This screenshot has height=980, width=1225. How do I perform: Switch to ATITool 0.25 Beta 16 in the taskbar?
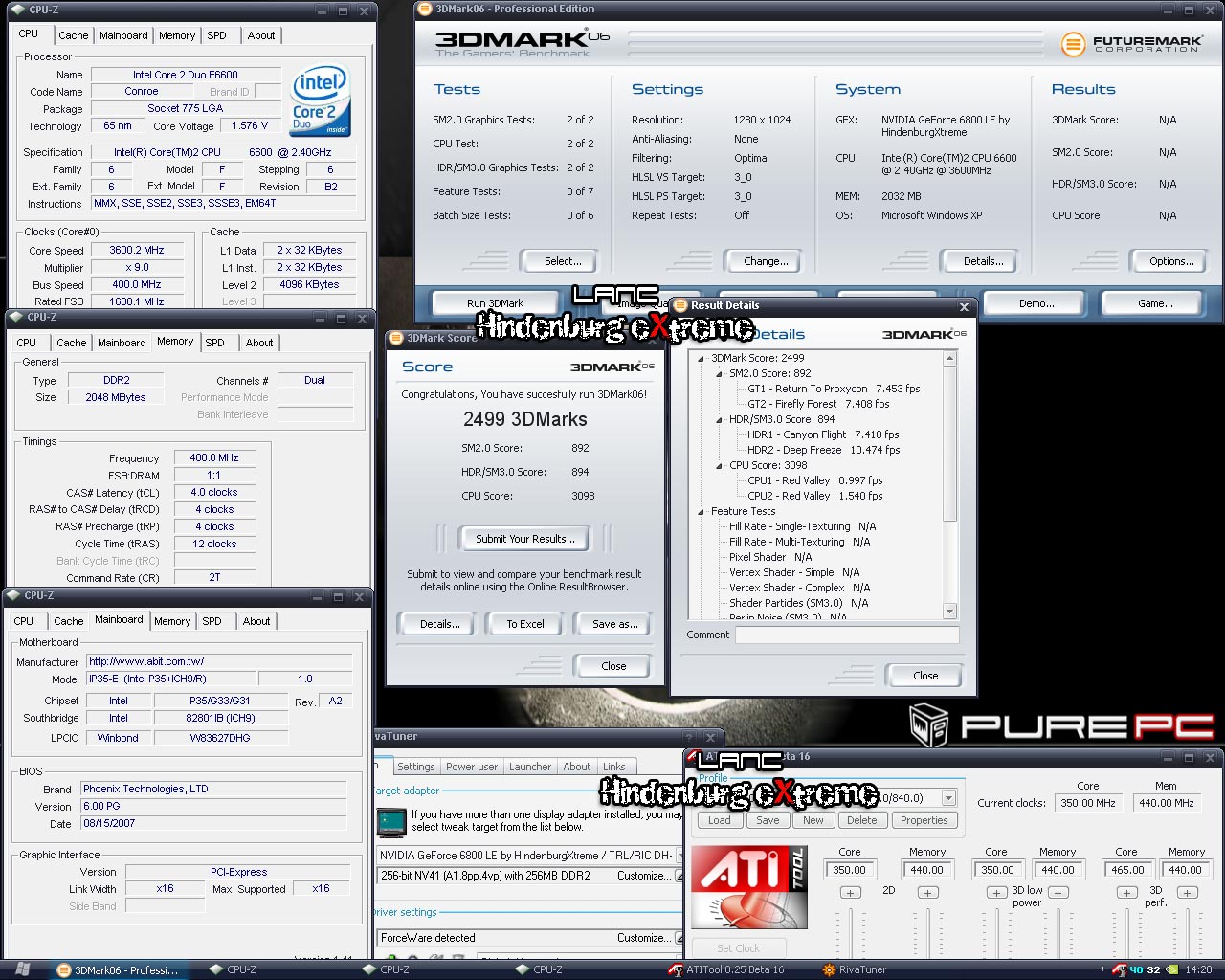point(725,969)
